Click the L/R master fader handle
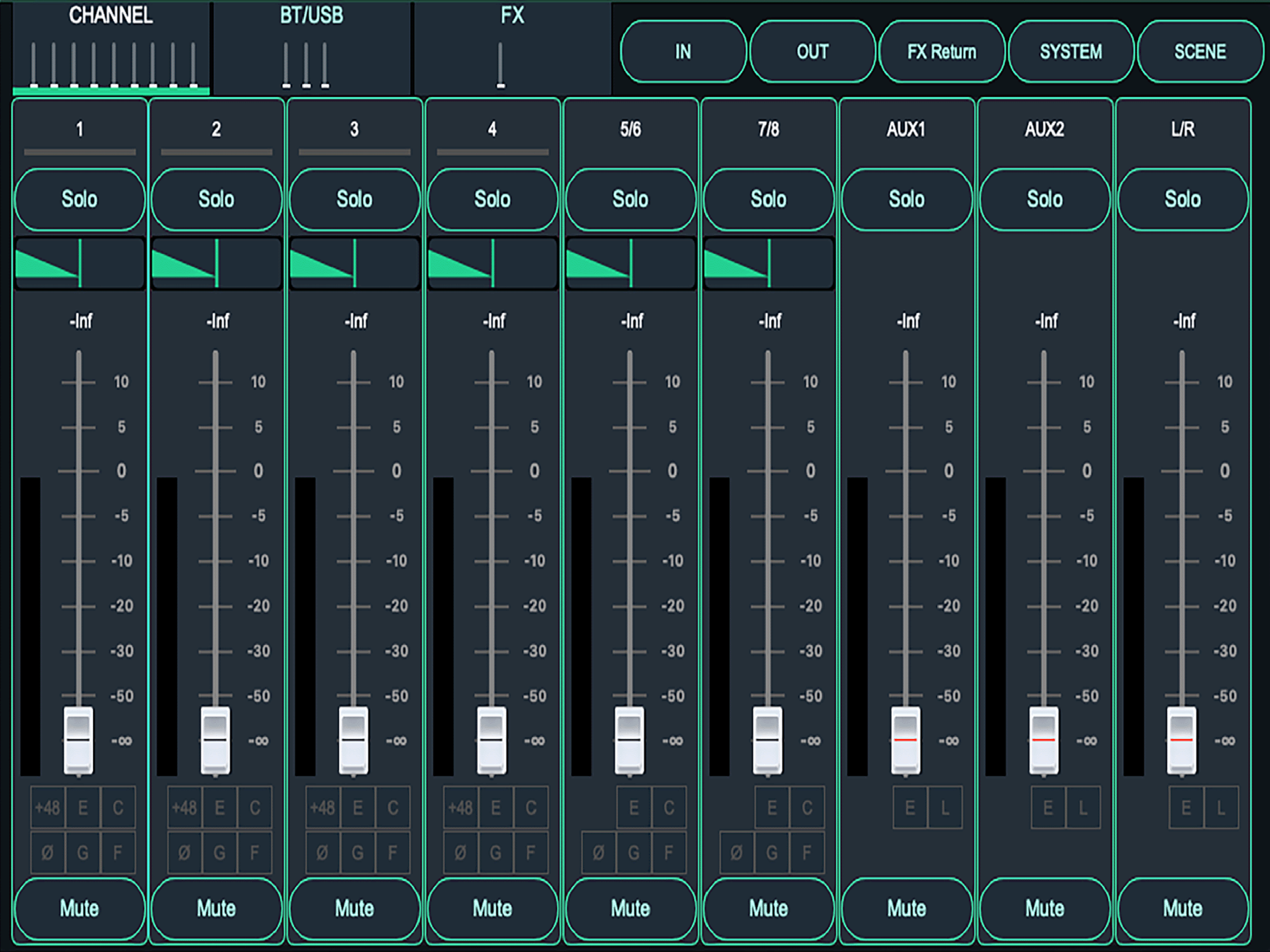The height and width of the screenshot is (952, 1270). (1182, 740)
